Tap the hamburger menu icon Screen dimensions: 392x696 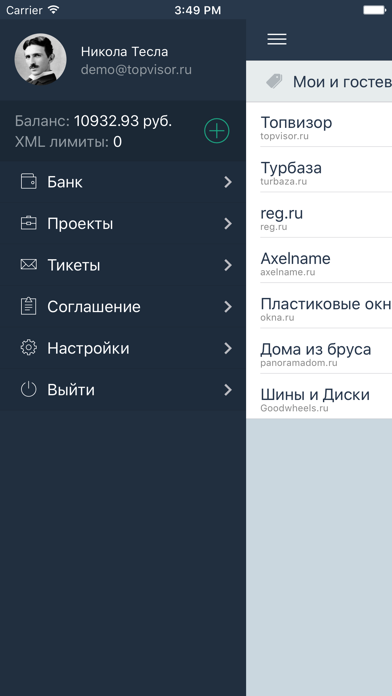277,39
